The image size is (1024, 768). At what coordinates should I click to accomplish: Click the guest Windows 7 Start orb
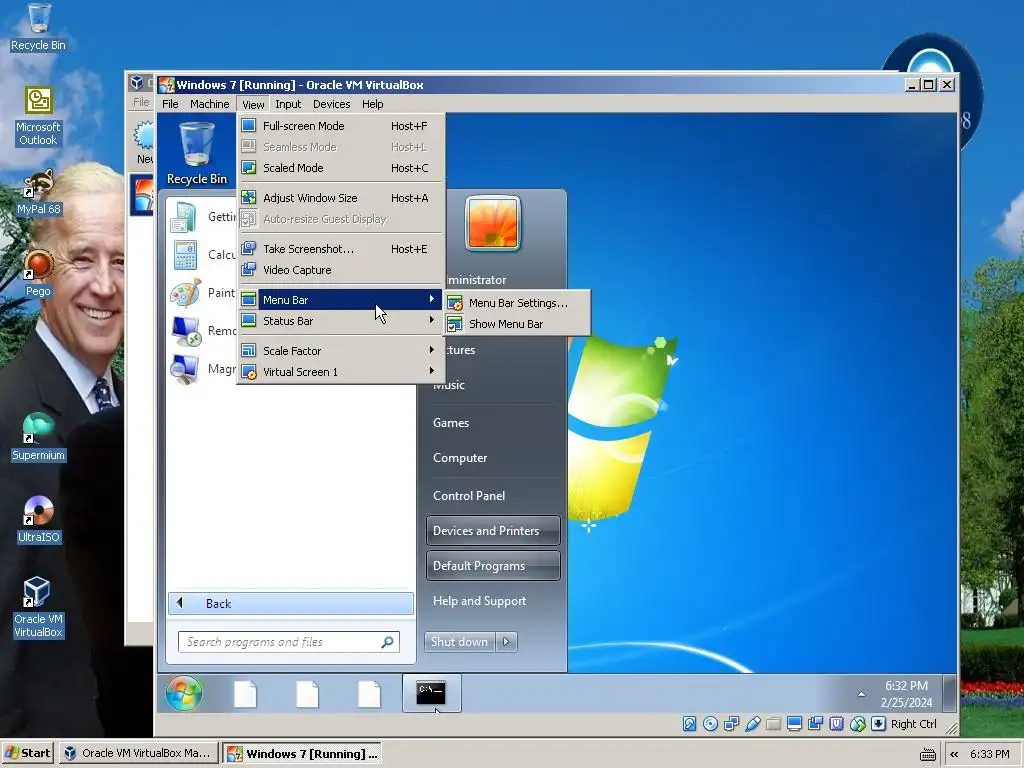point(184,693)
